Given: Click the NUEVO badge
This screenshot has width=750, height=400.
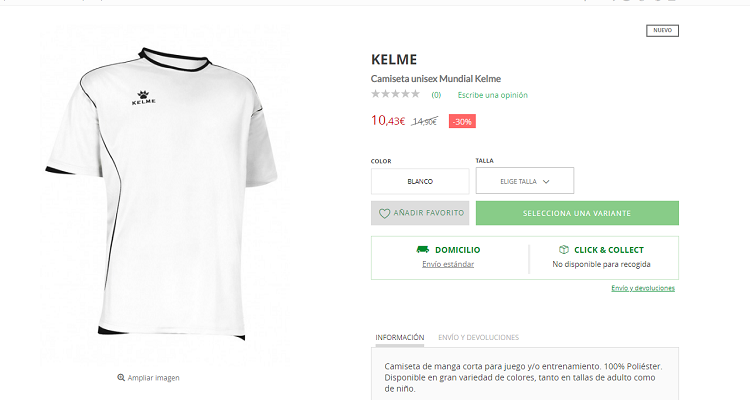Looking at the screenshot, I should pyautogui.click(x=662, y=30).
